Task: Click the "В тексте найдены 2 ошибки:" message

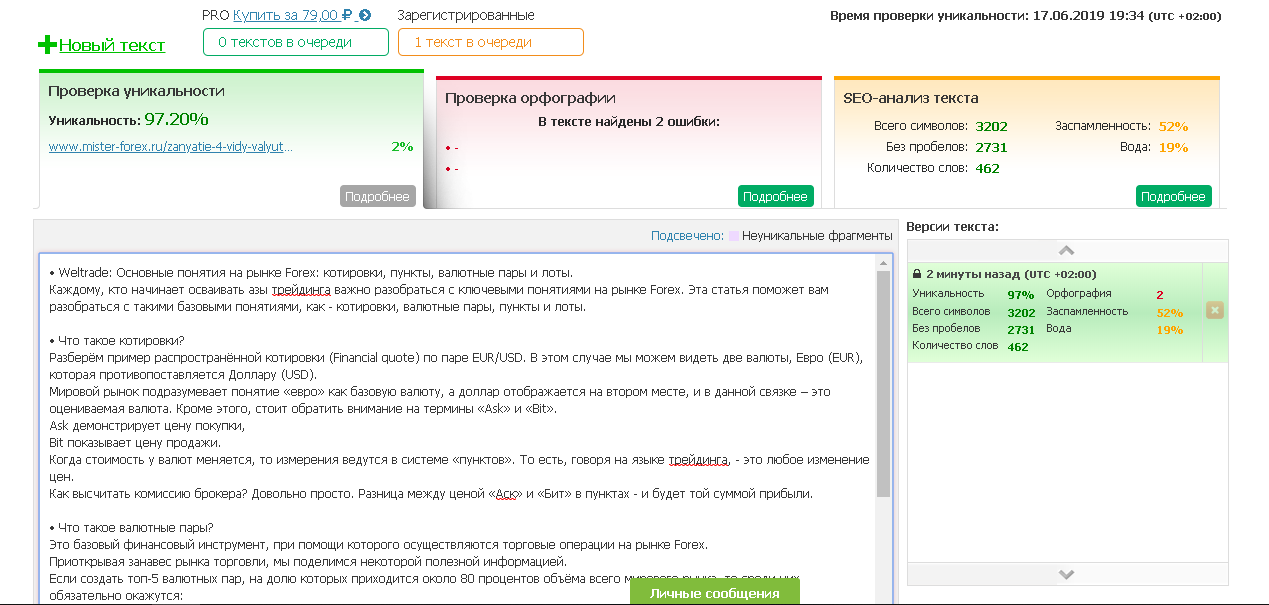Action: (x=629, y=122)
